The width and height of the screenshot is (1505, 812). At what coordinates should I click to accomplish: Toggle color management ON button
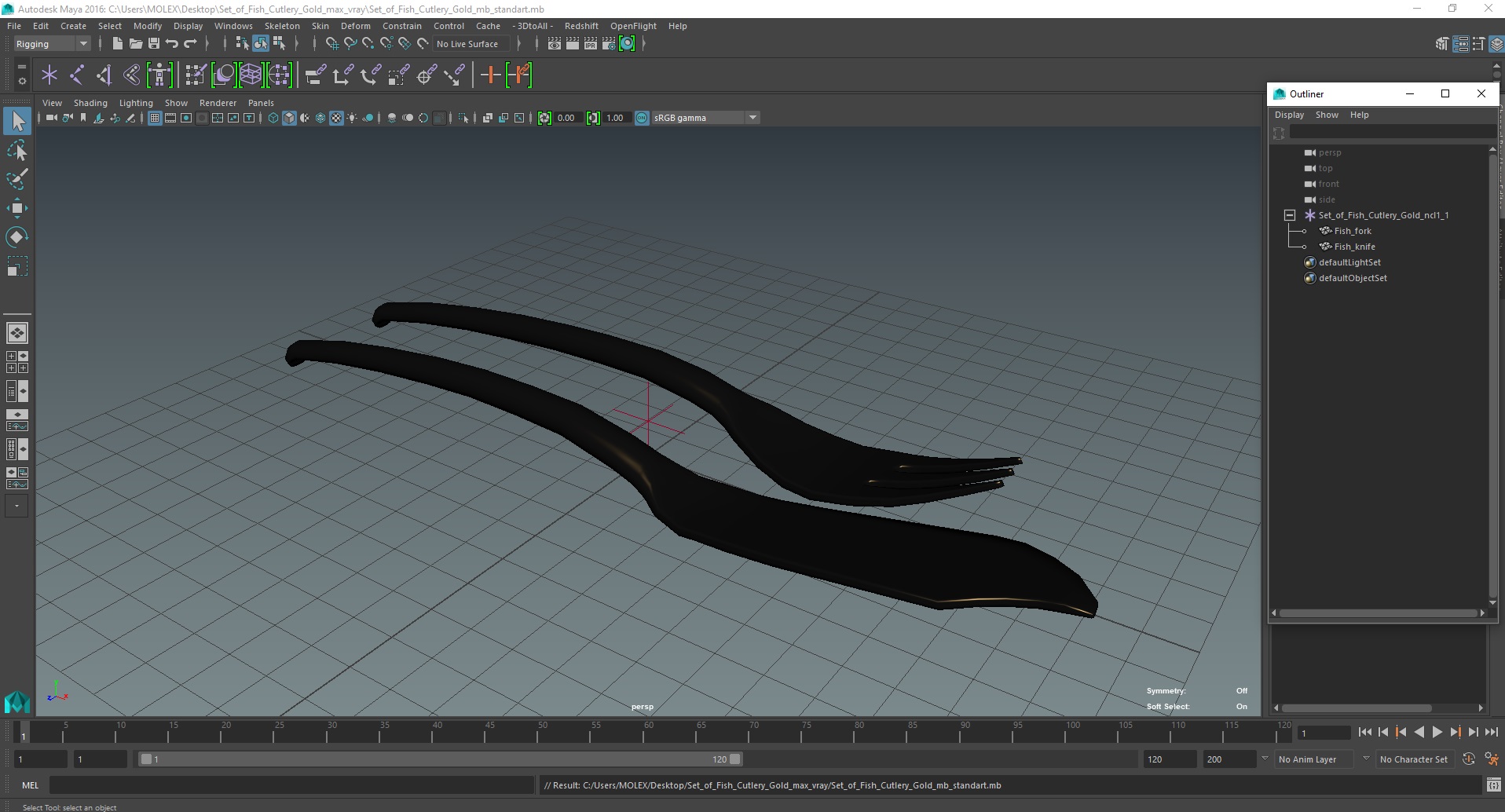point(642,118)
